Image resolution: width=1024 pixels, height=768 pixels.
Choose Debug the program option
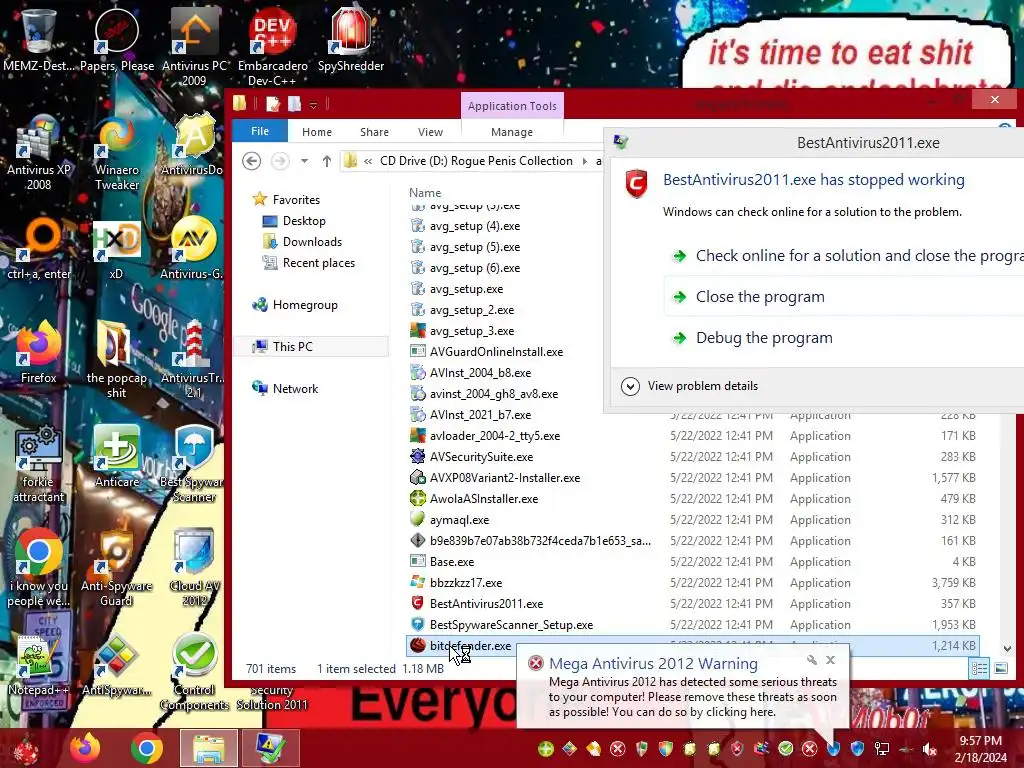[764, 338]
